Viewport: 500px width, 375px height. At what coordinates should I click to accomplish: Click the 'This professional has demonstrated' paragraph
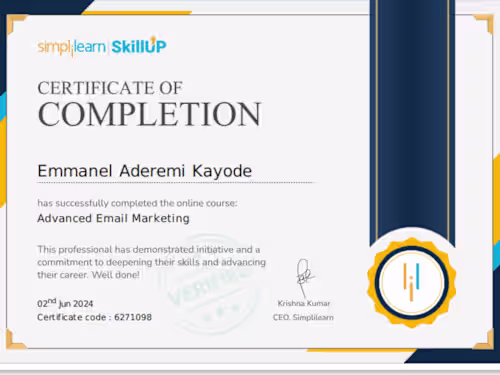pyautogui.click(x=151, y=262)
